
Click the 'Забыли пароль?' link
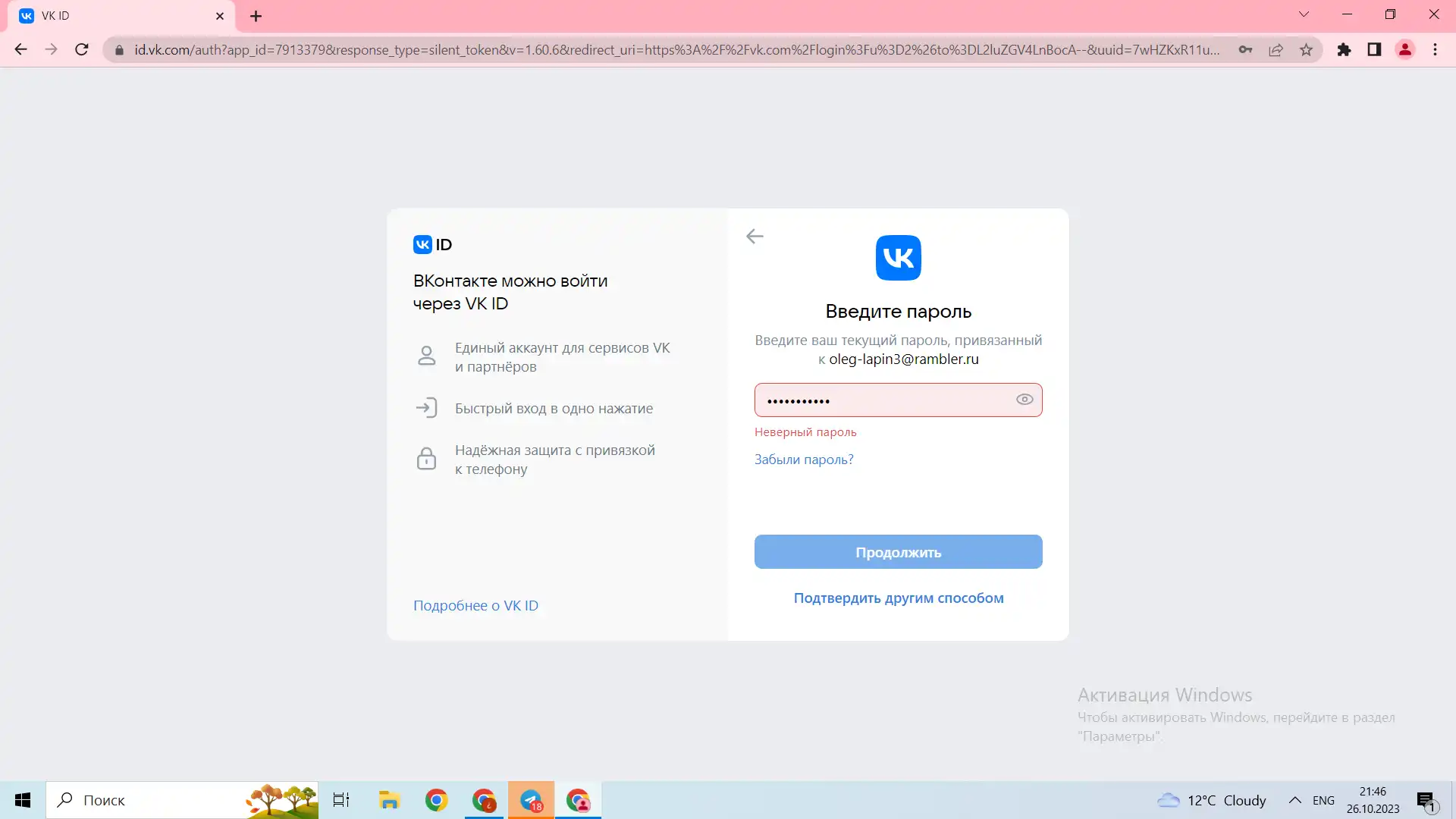click(x=804, y=460)
